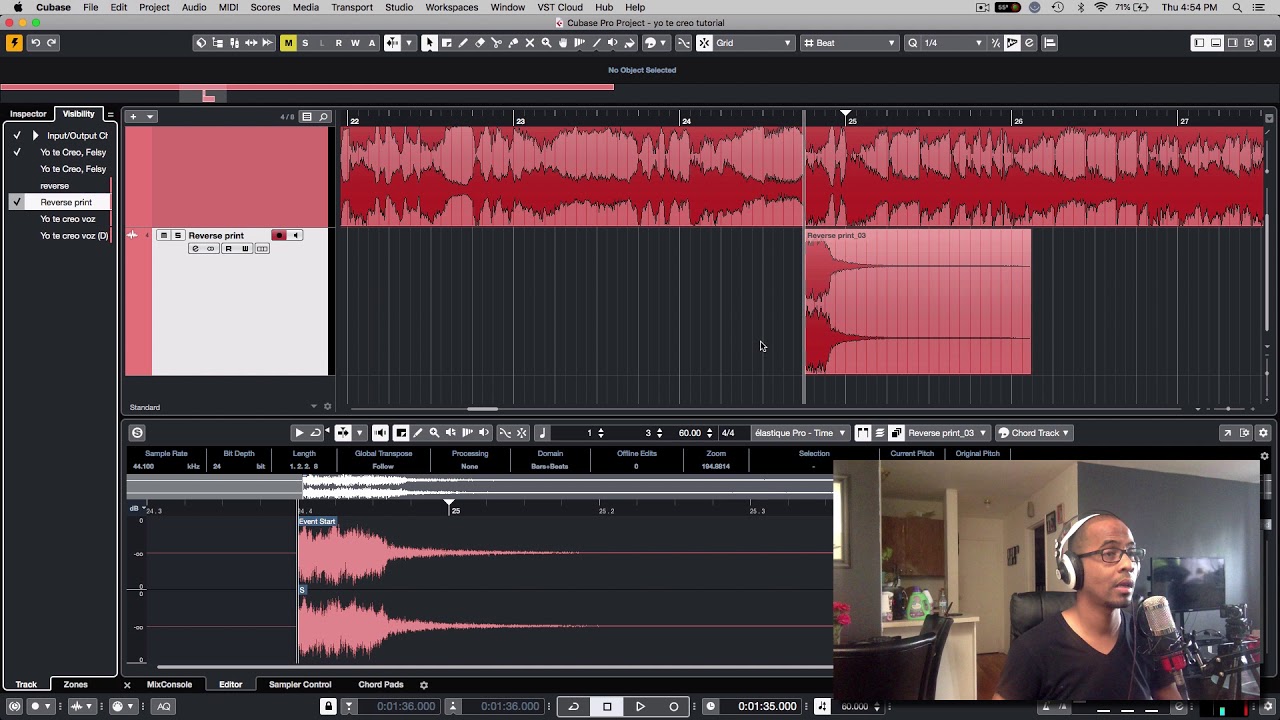
Task: Click the project cursor time display 0:01:35.000
Action: [x=767, y=706]
